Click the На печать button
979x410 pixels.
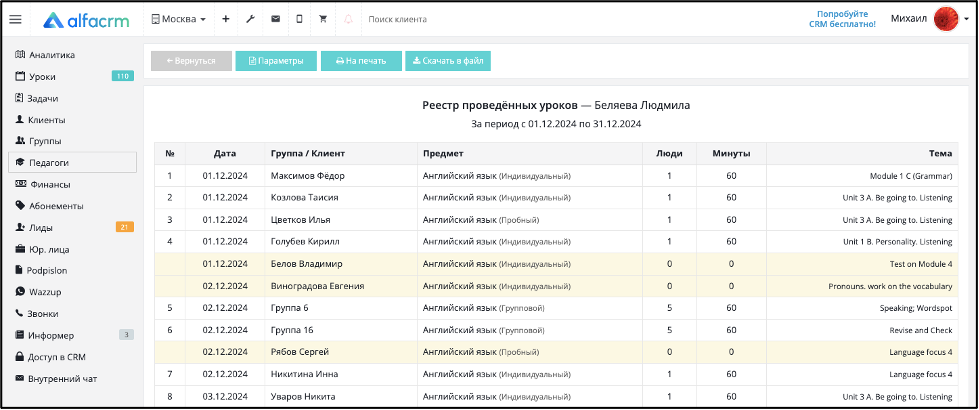pos(361,61)
